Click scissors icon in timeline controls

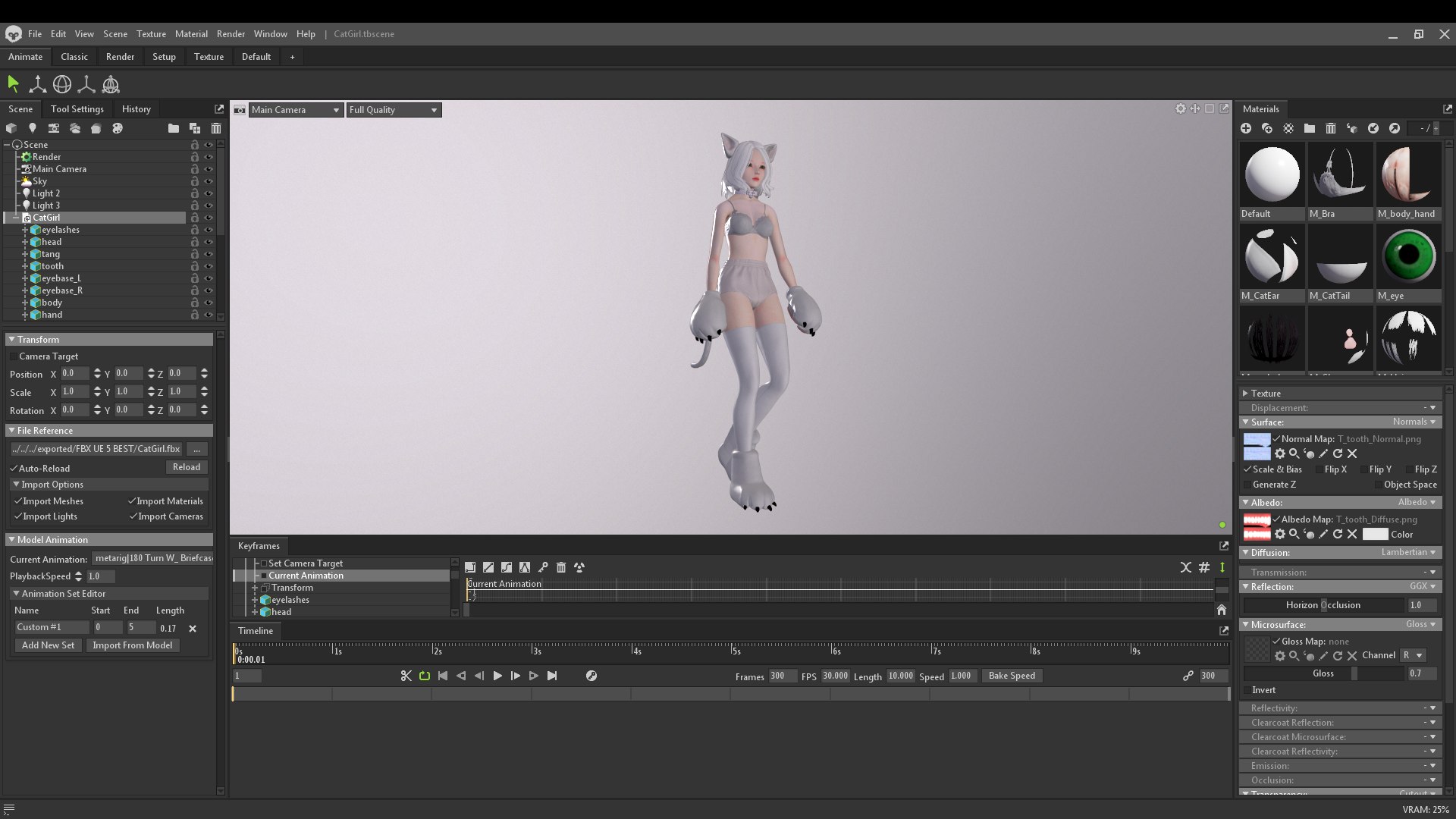point(406,676)
